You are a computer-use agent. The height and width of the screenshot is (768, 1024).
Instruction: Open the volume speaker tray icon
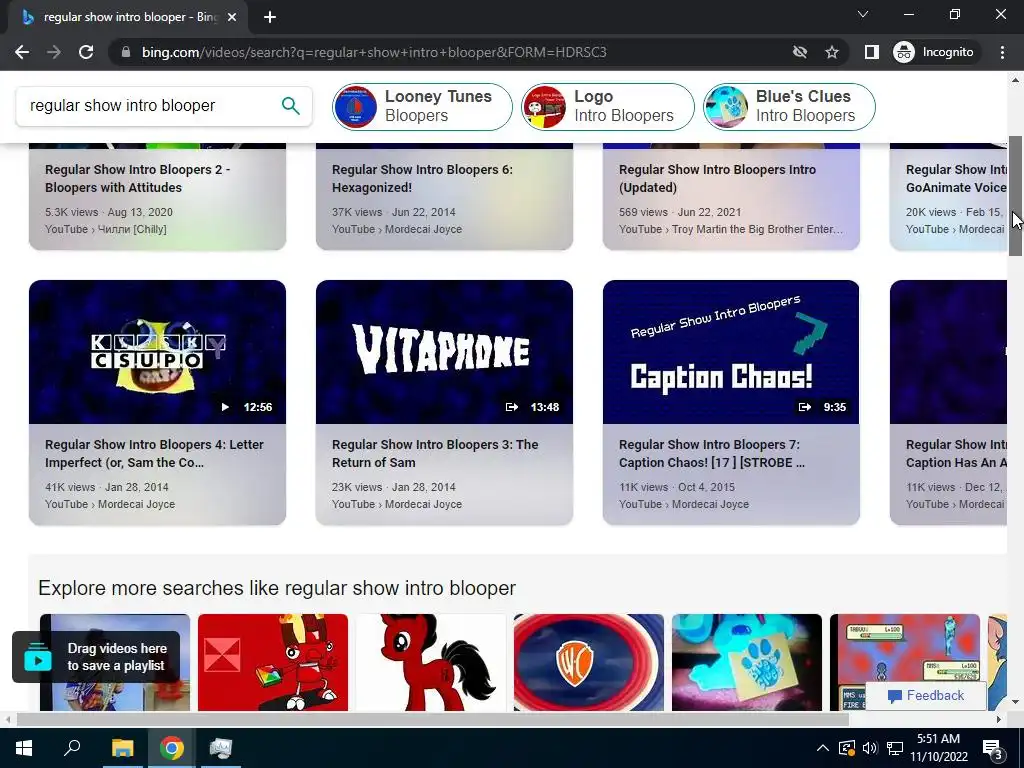pos(870,748)
